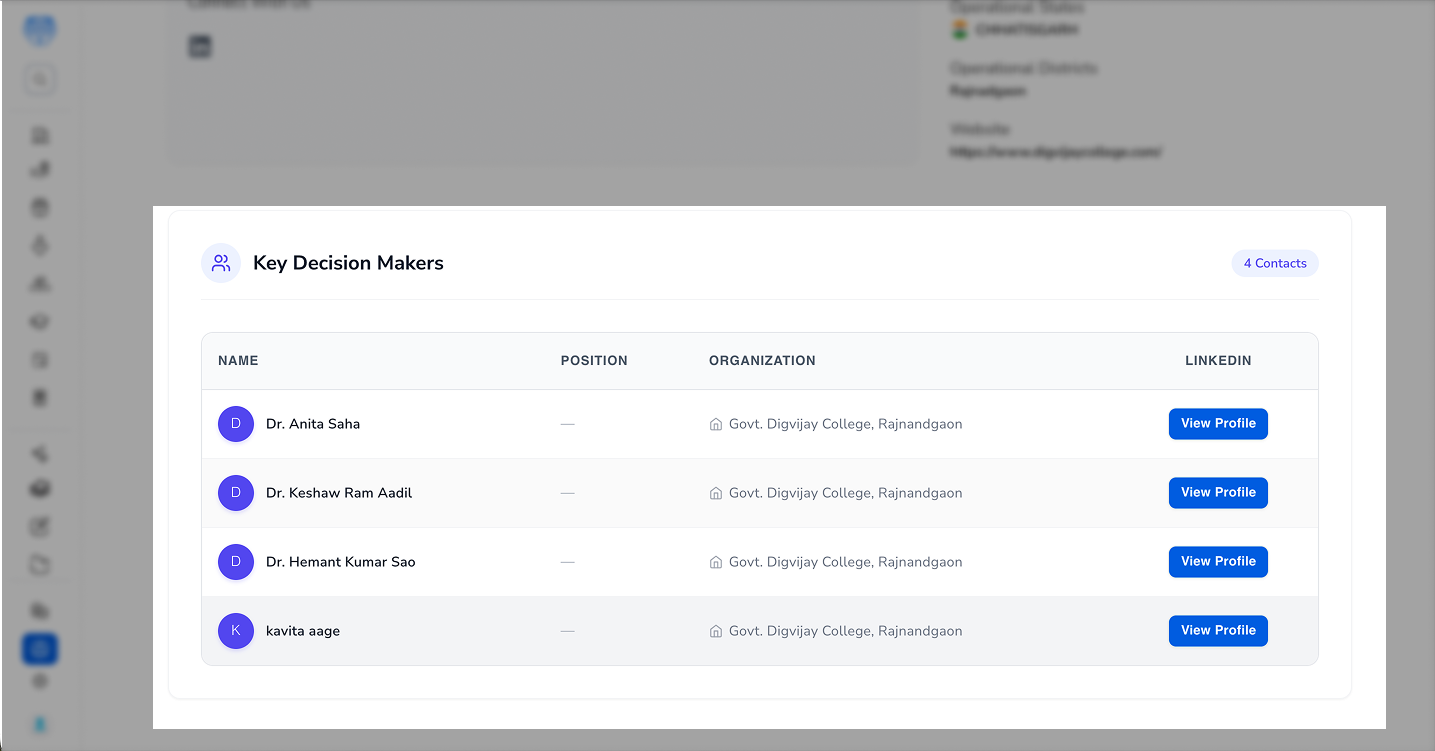Click View Profile for Dr. Hemant Kumar Sao
Viewport: 1435px width, 751px height.
[x=1218, y=561]
